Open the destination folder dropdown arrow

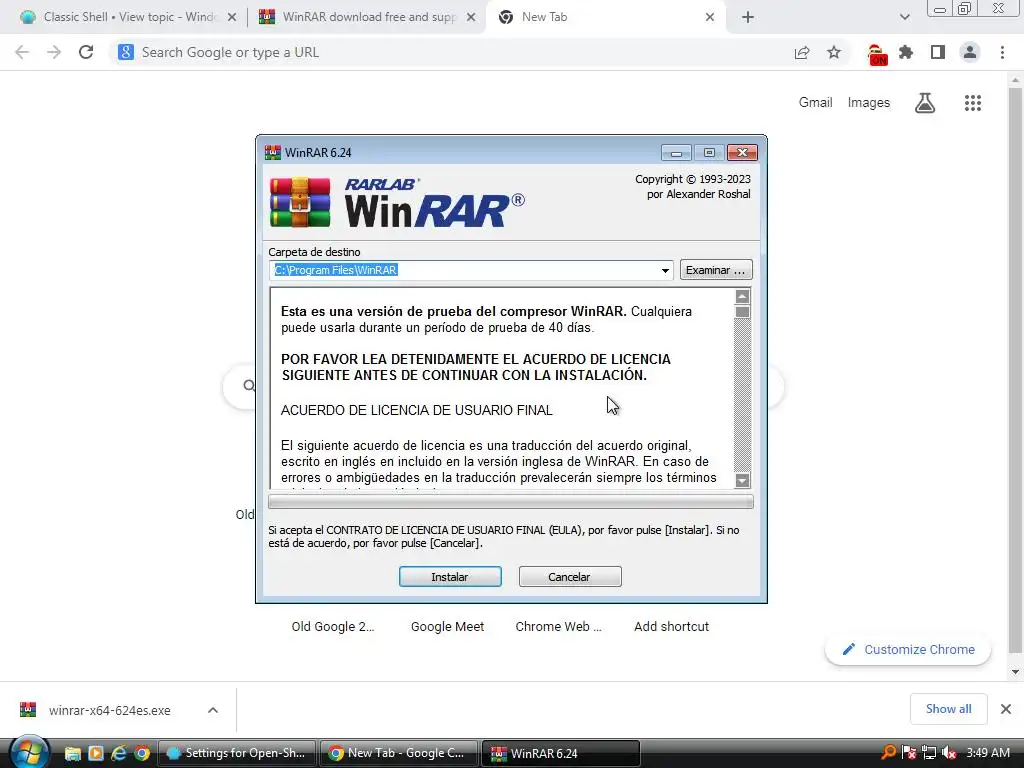coord(665,270)
